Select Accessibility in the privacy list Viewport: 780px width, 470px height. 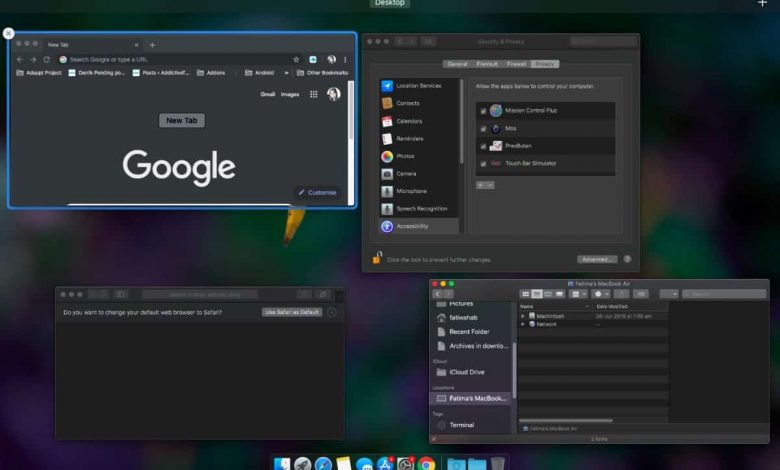(419, 226)
